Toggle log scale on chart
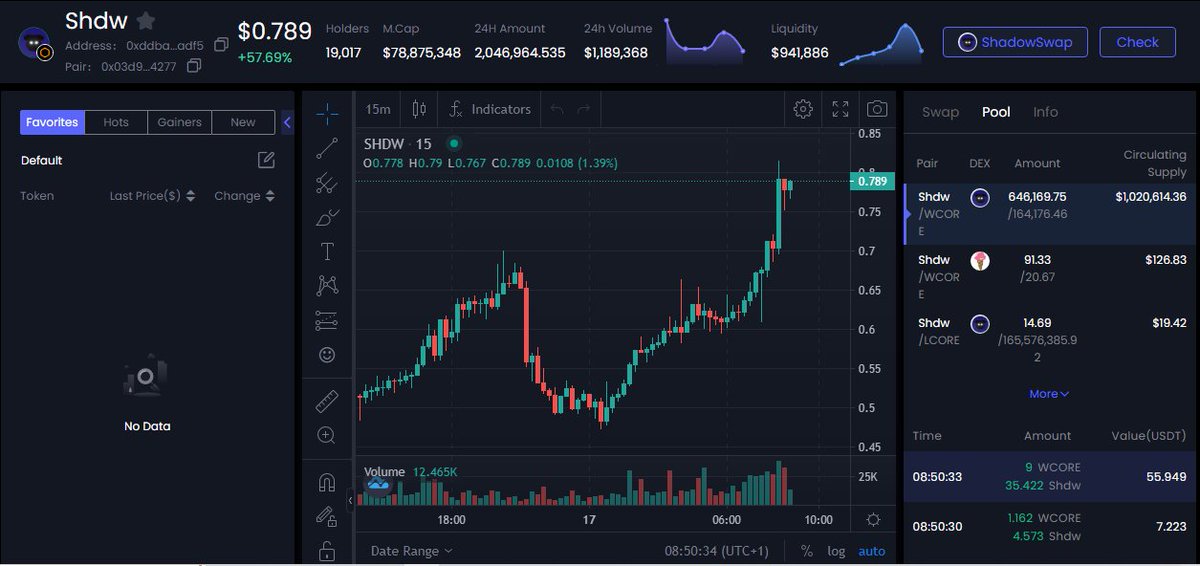 [836, 551]
